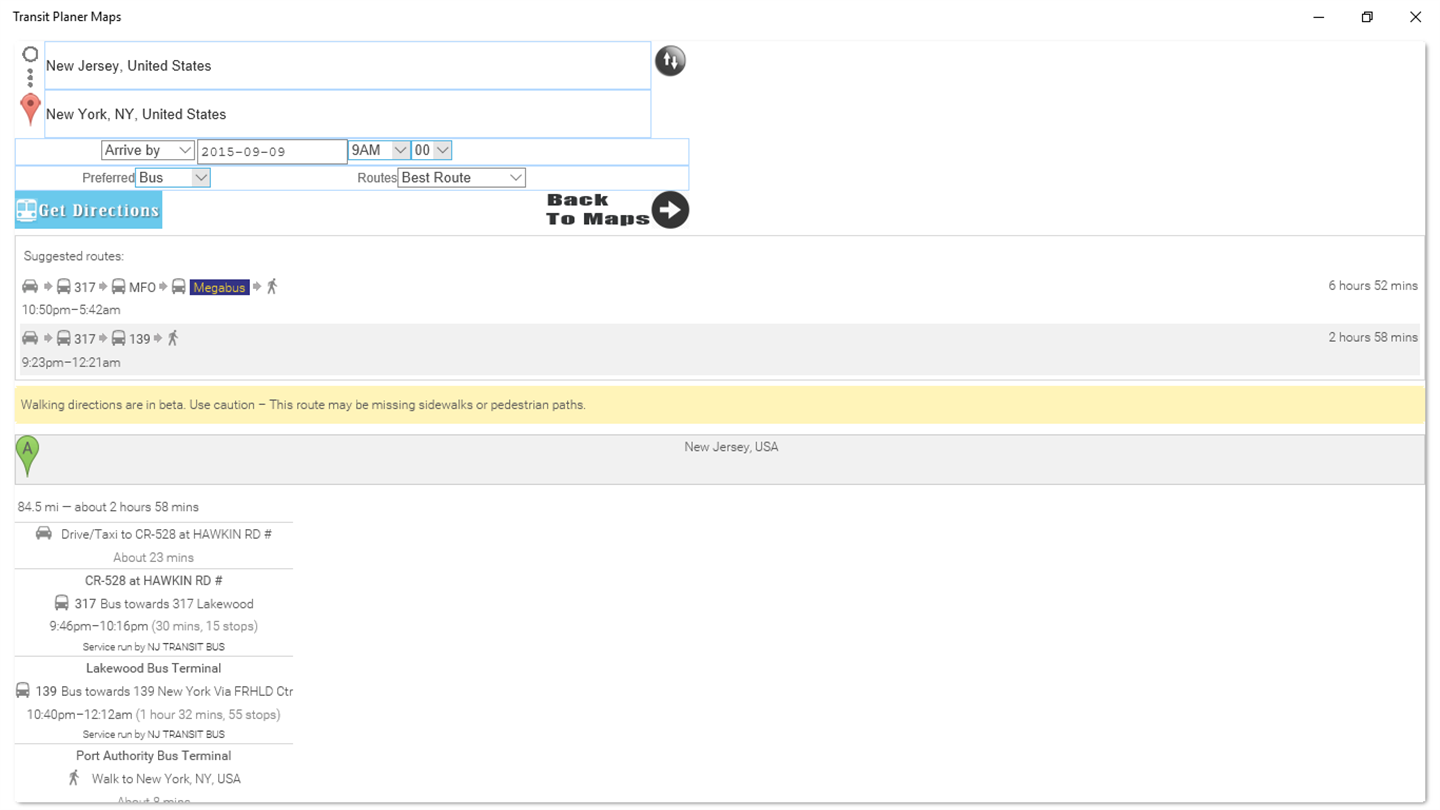Viewport: 1440px width, 810px height.
Task: Click Walk to New York, NY, USA text
Action: point(166,778)
